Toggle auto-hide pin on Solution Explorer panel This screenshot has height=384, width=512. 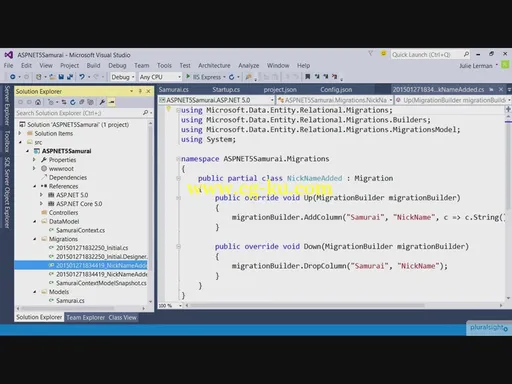[140, 91]
